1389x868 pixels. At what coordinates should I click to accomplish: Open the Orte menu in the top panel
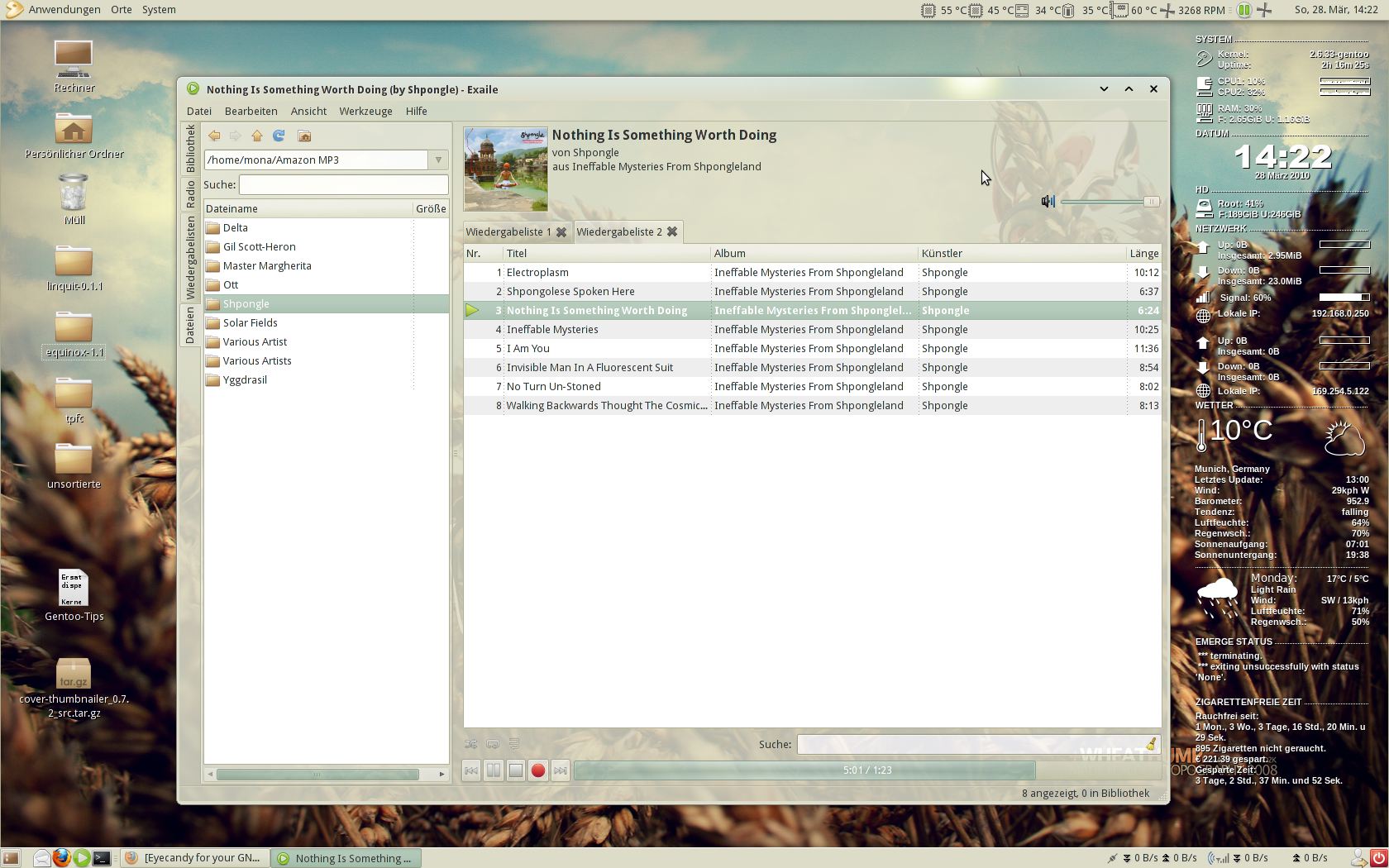pos(122,10)
